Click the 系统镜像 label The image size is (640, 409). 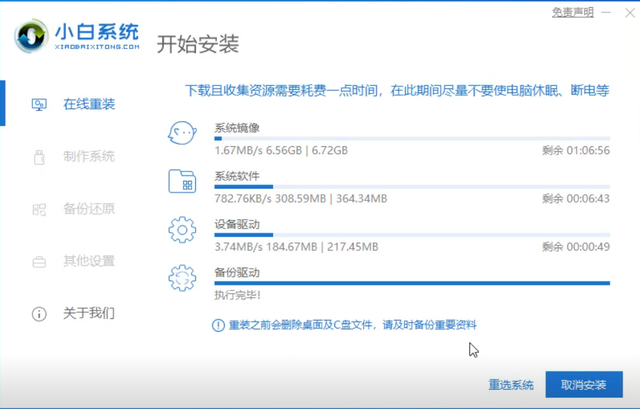point(237,128)
